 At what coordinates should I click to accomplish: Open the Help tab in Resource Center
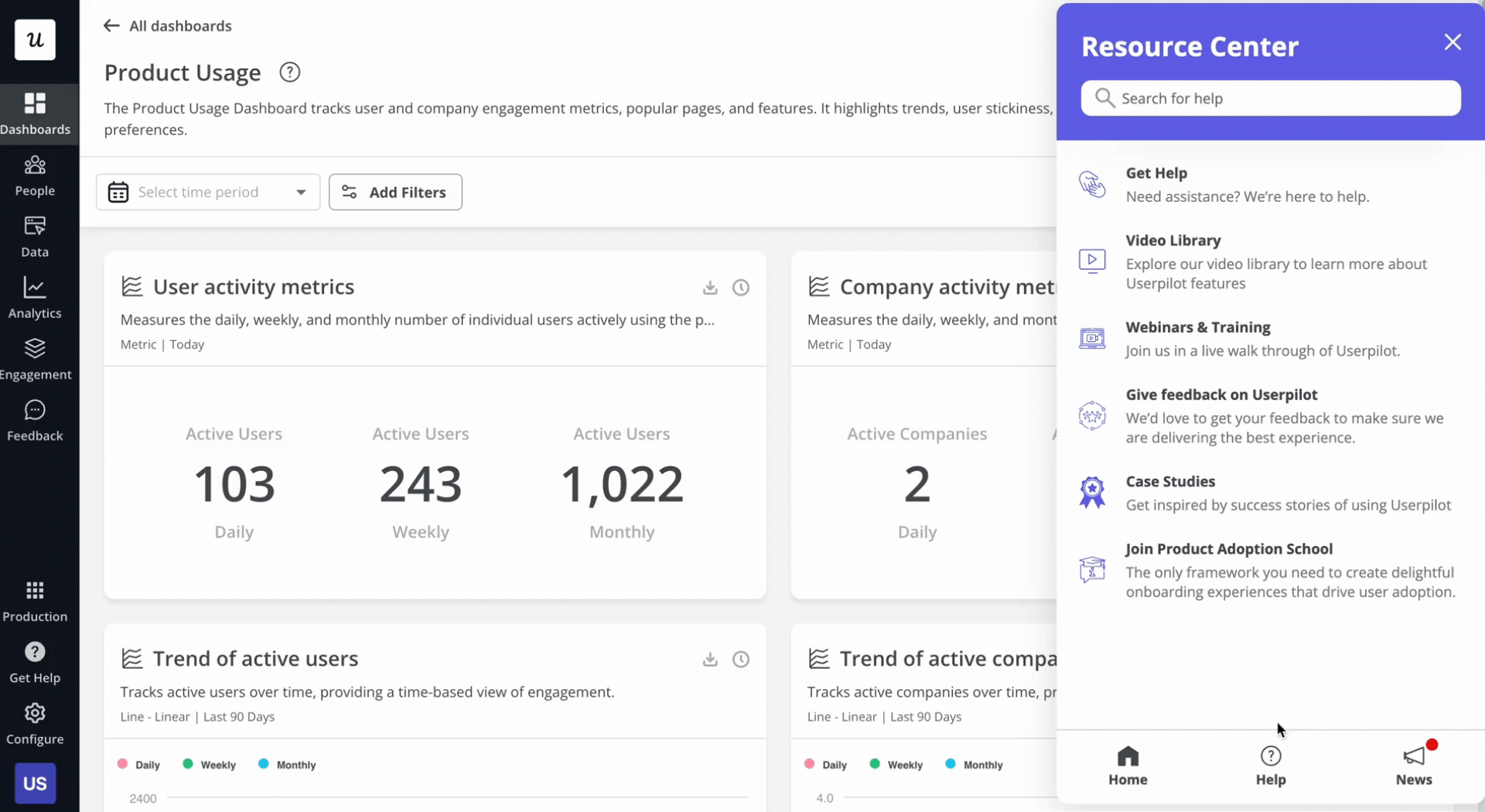pyautogui.click(x=1269, y=764)
